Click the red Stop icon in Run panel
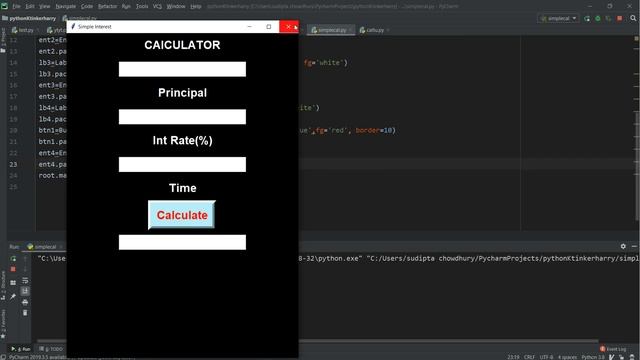Image resolution: width=640 pixels, height=360 pixels. click(13, 269)
